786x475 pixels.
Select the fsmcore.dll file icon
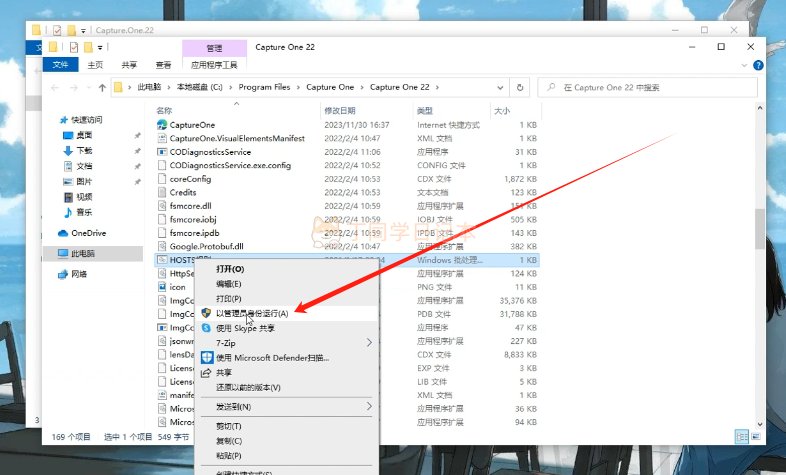pos(162,206)
